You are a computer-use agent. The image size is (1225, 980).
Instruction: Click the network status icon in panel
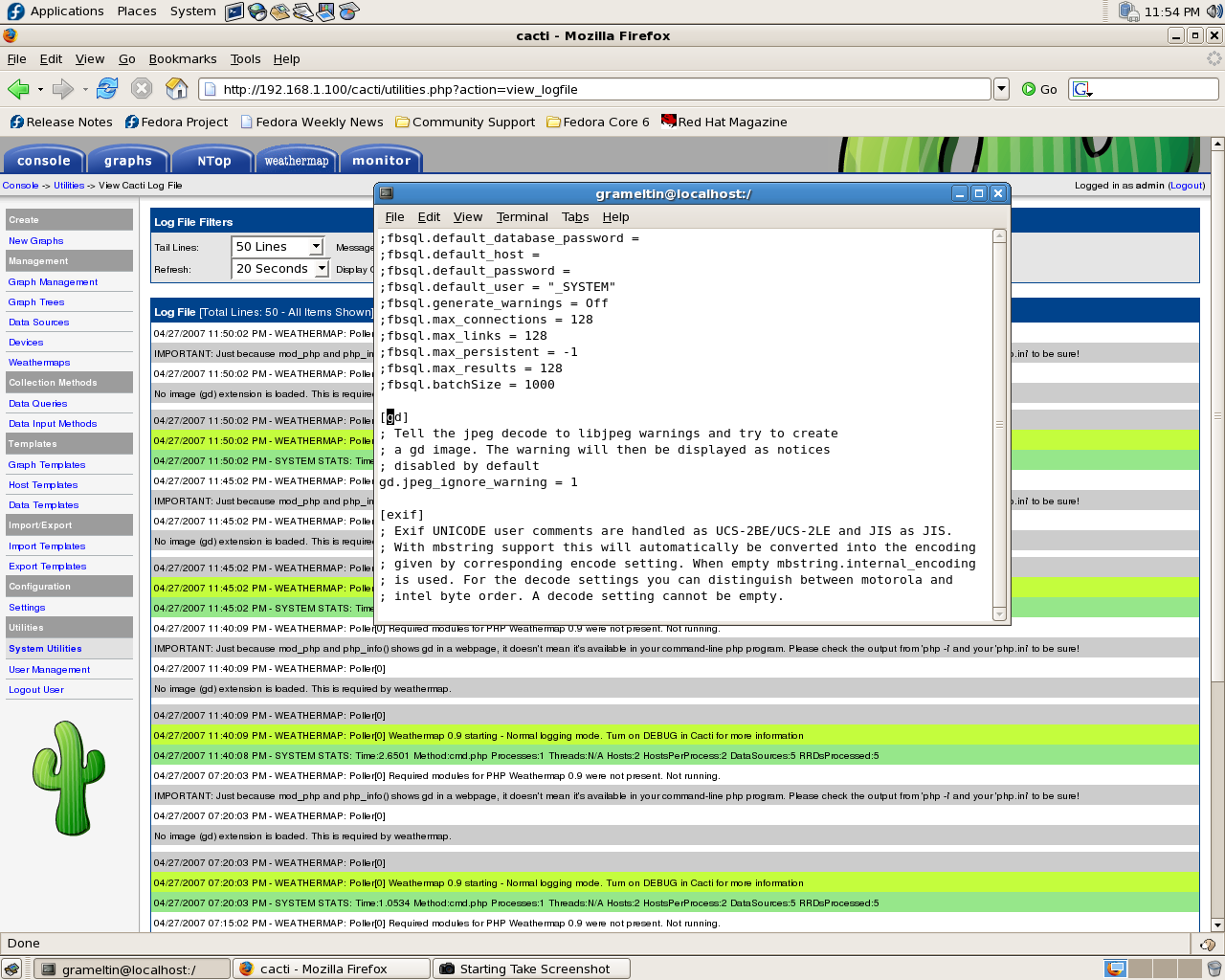(1128, 11)
